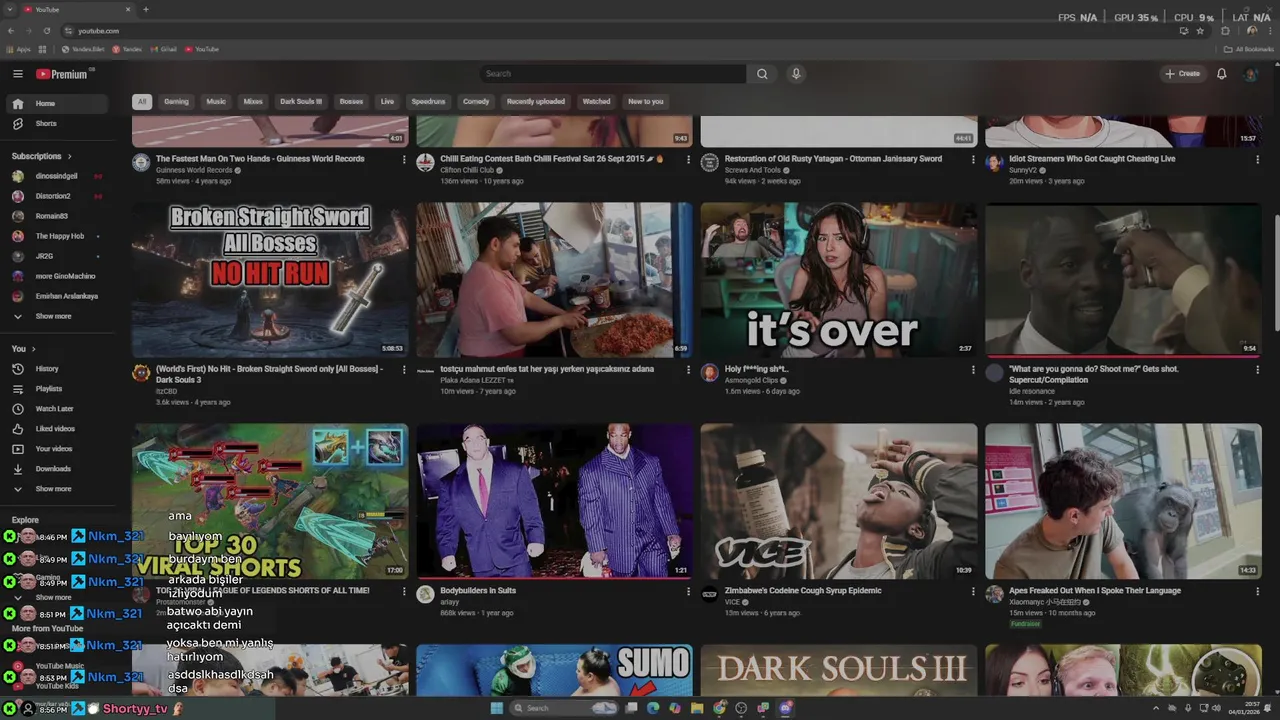This screenshot has height=720, width=1280.
Task: Click Asmongold Clips channel avatar
Action: pos(710,373)
